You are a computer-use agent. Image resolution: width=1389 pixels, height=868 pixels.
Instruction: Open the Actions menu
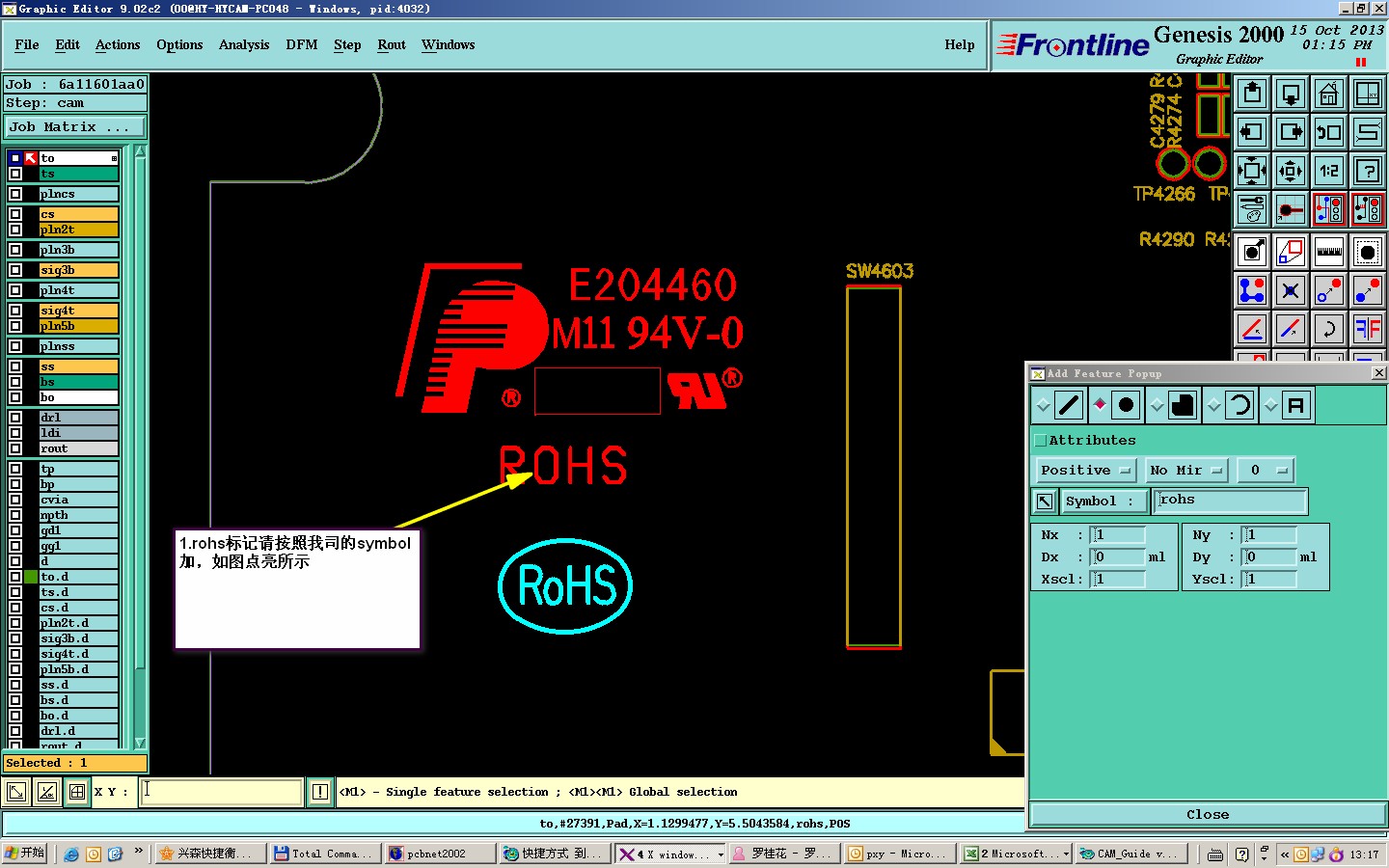tap(118, 45)
